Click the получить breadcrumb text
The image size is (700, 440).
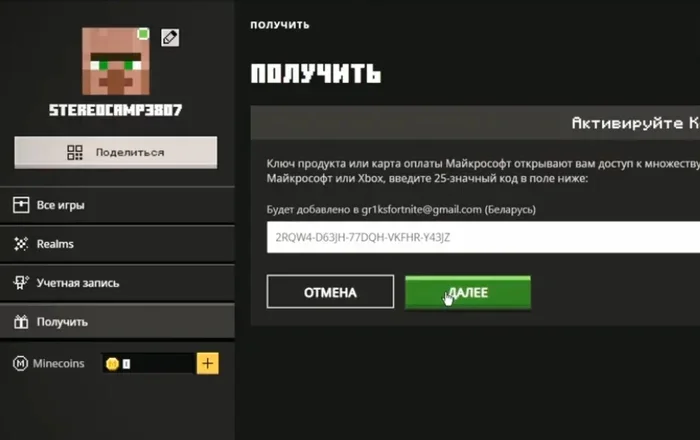point(280,25)
